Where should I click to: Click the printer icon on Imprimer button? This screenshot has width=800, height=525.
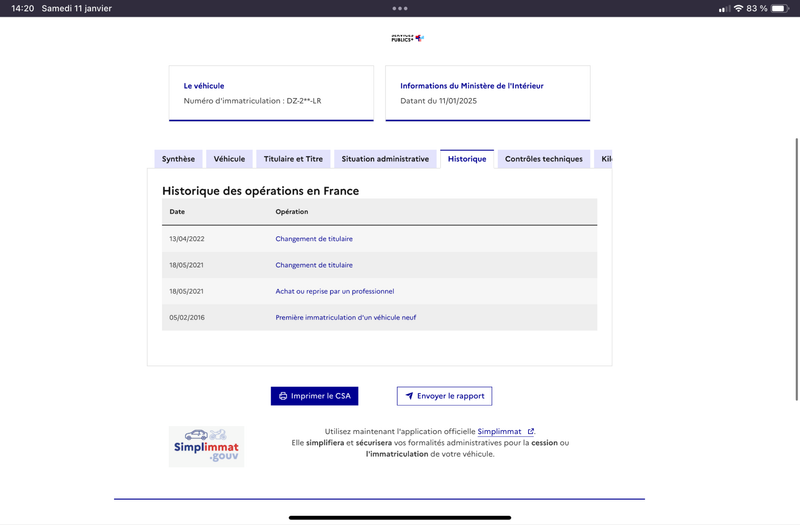(x=283, y=396)
